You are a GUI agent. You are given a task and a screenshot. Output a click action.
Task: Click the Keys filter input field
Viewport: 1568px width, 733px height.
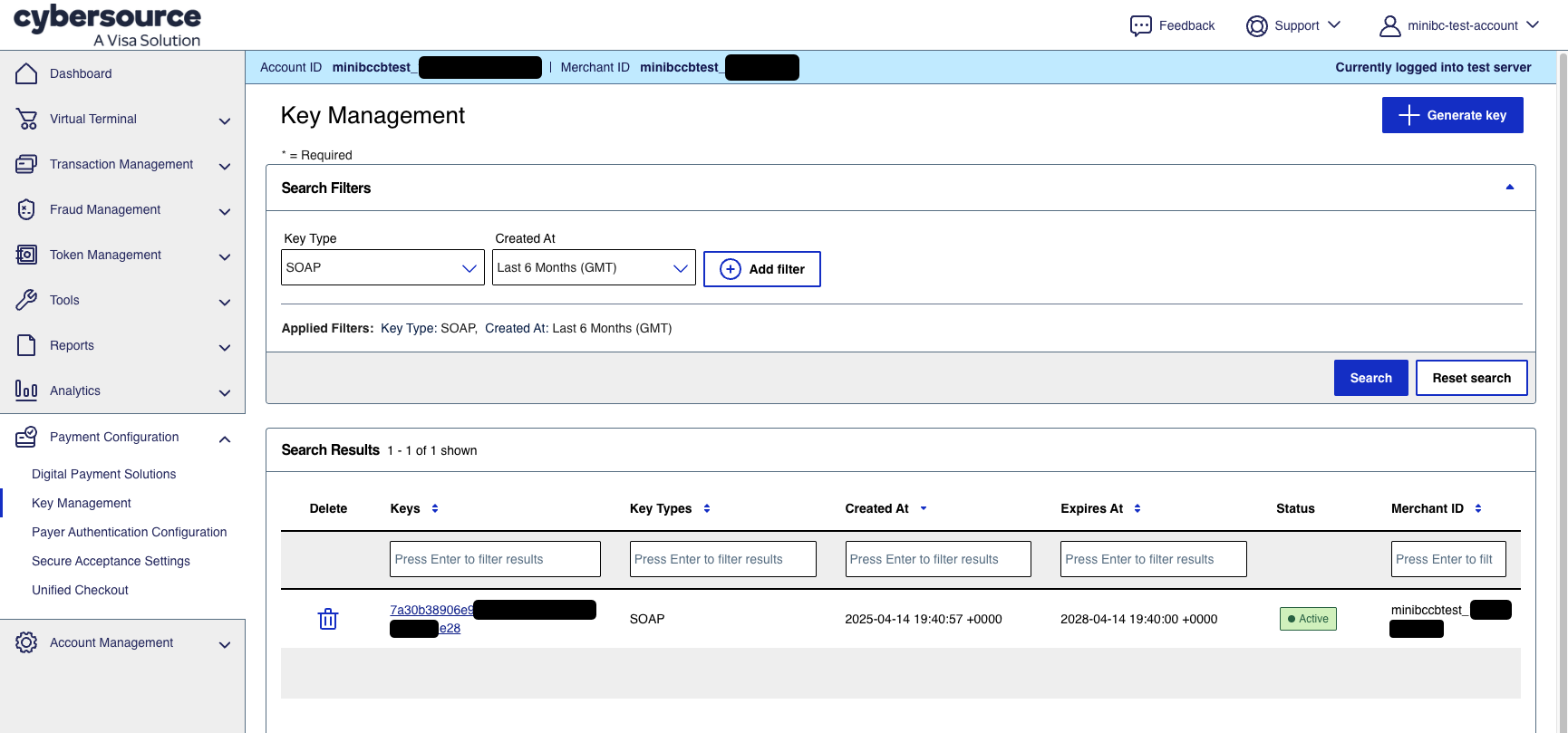pos(495,559)
